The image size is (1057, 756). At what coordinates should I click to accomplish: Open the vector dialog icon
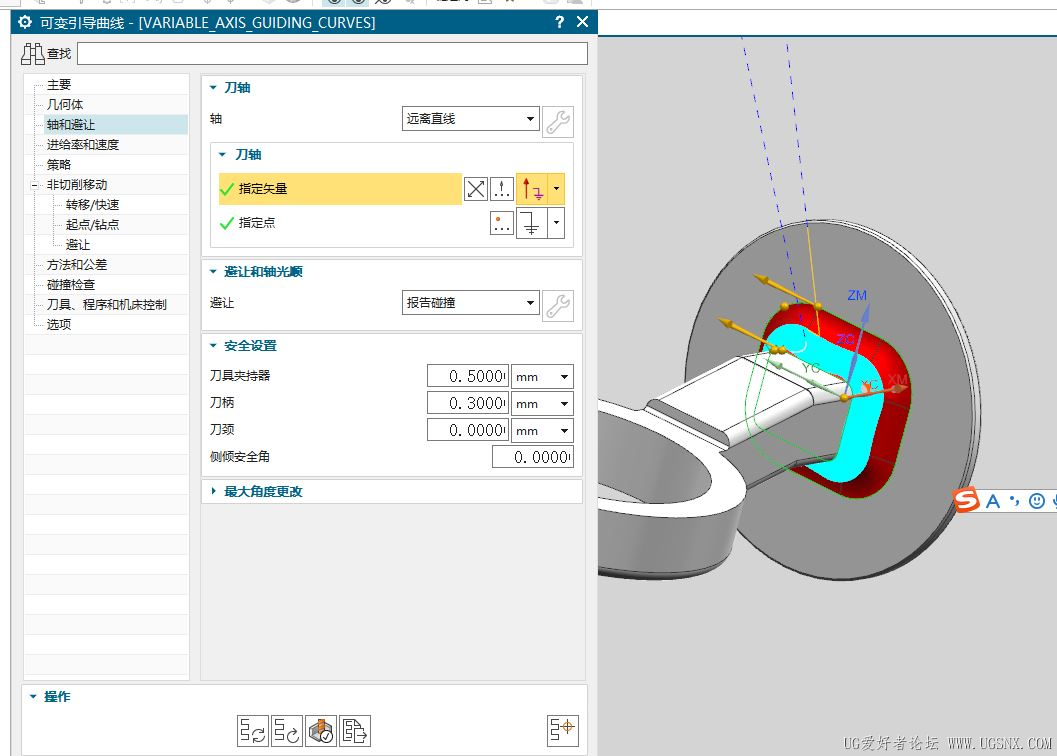[502, 190]
